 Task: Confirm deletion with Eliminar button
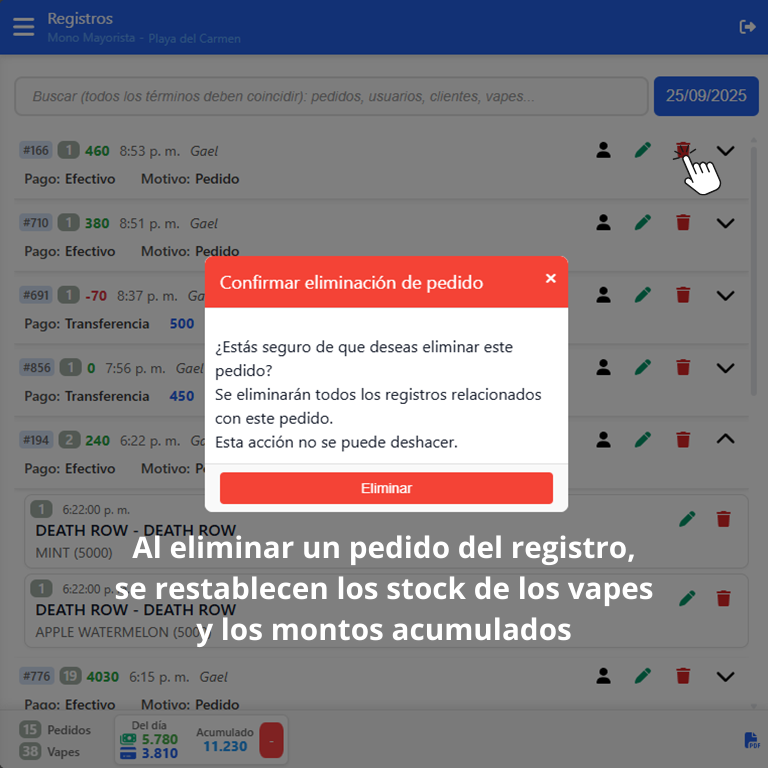pyautogui.click(x=386, y=488)
